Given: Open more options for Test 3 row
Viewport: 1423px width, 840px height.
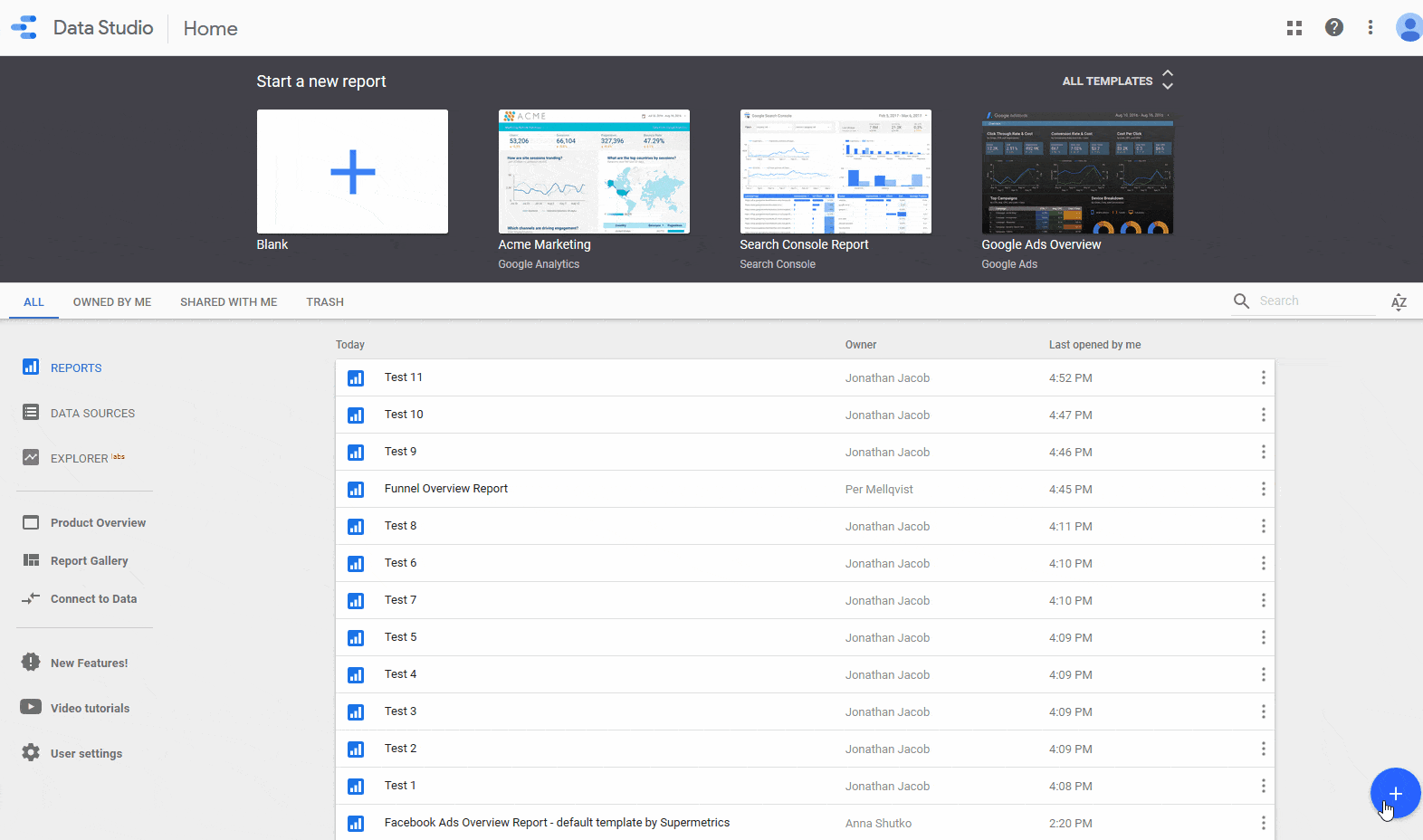Looking at the screenshot, I should (1263, 711).
